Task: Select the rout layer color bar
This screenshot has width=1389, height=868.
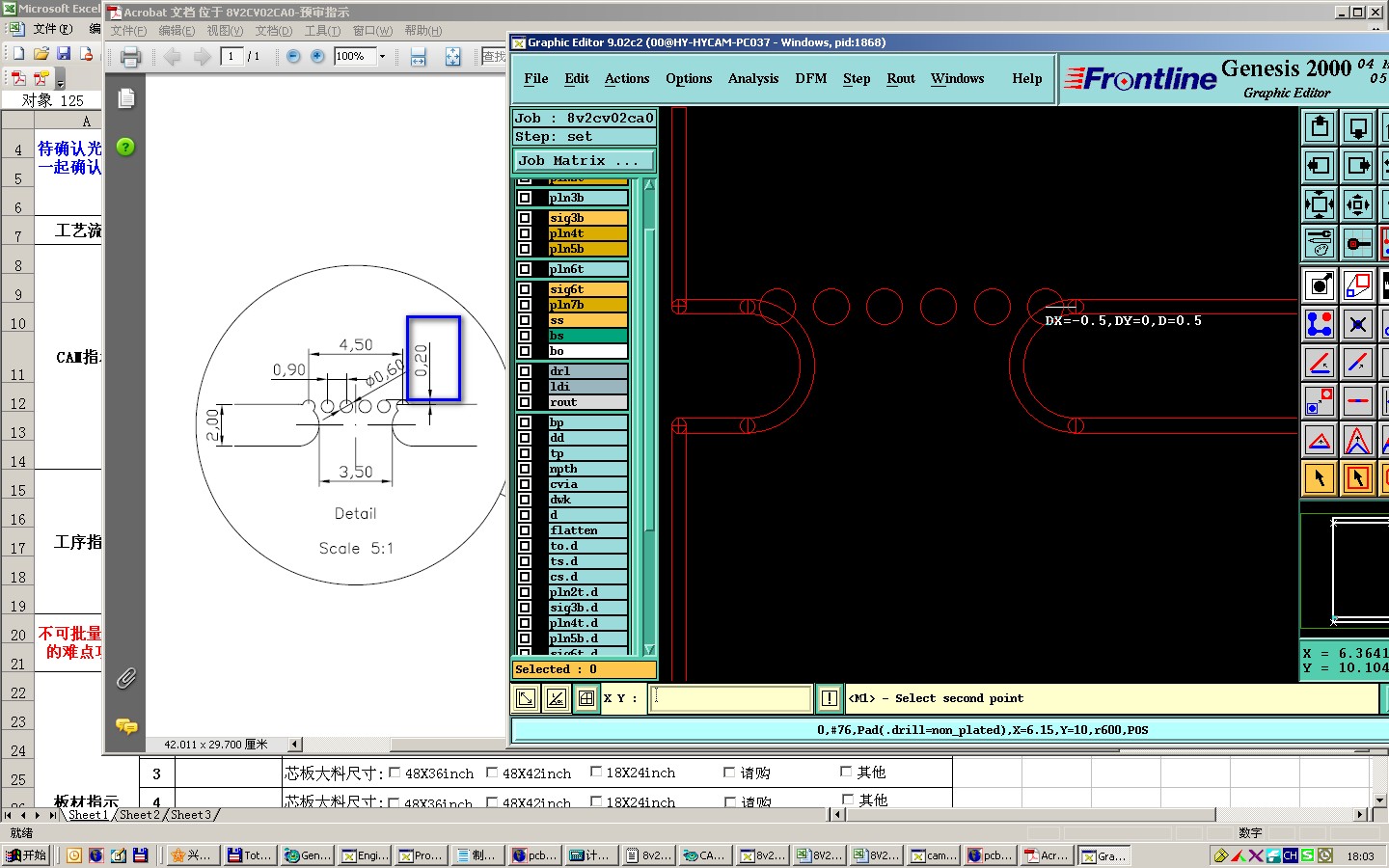Action: click(587, 402)
